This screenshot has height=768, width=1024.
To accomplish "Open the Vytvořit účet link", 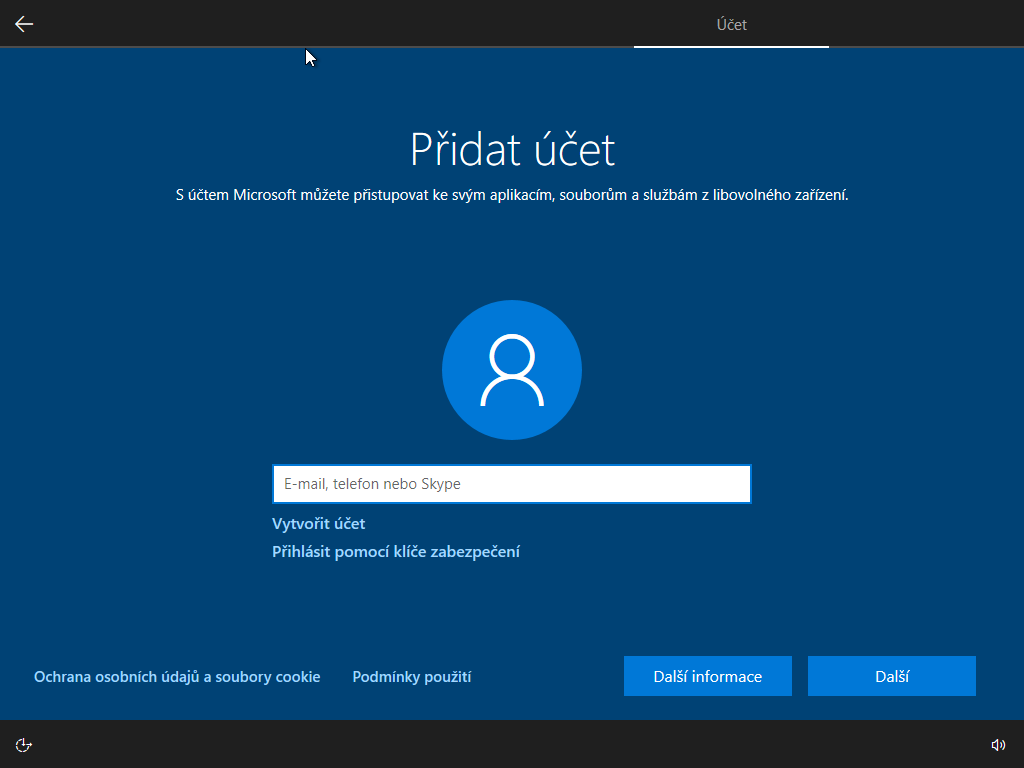I will pyautogui.click(x=318, y=524).
